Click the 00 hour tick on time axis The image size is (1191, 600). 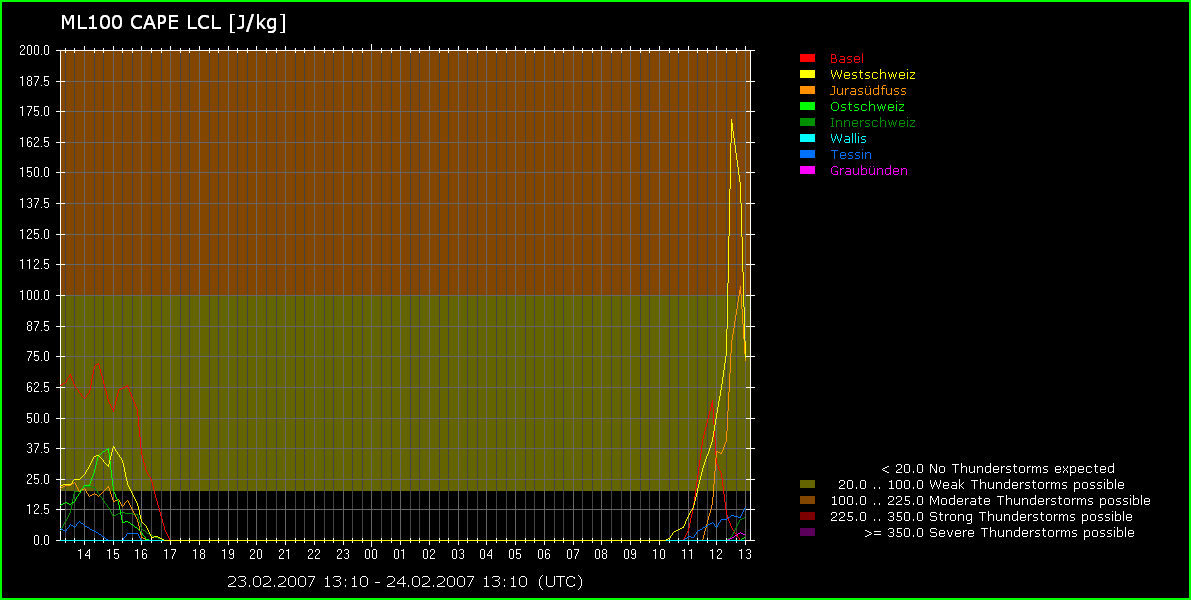[371, 554]
